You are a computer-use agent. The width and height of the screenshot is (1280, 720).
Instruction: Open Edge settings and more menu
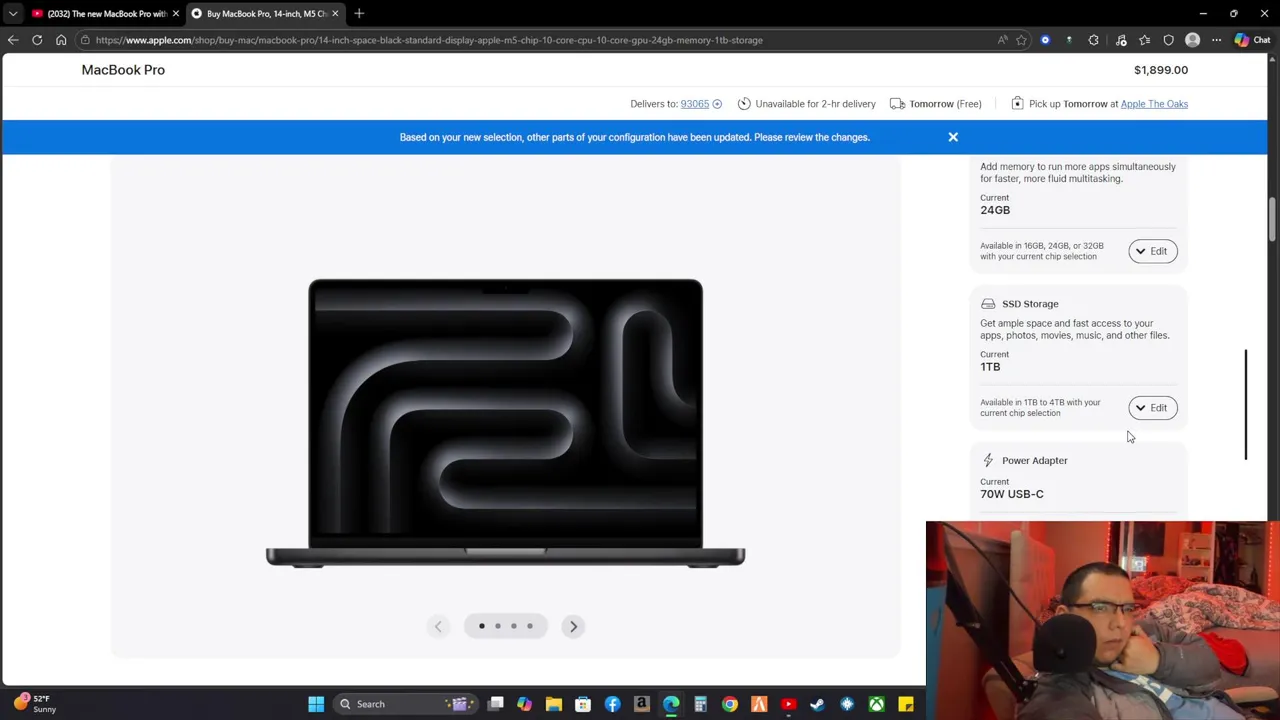click(1216, 40)
